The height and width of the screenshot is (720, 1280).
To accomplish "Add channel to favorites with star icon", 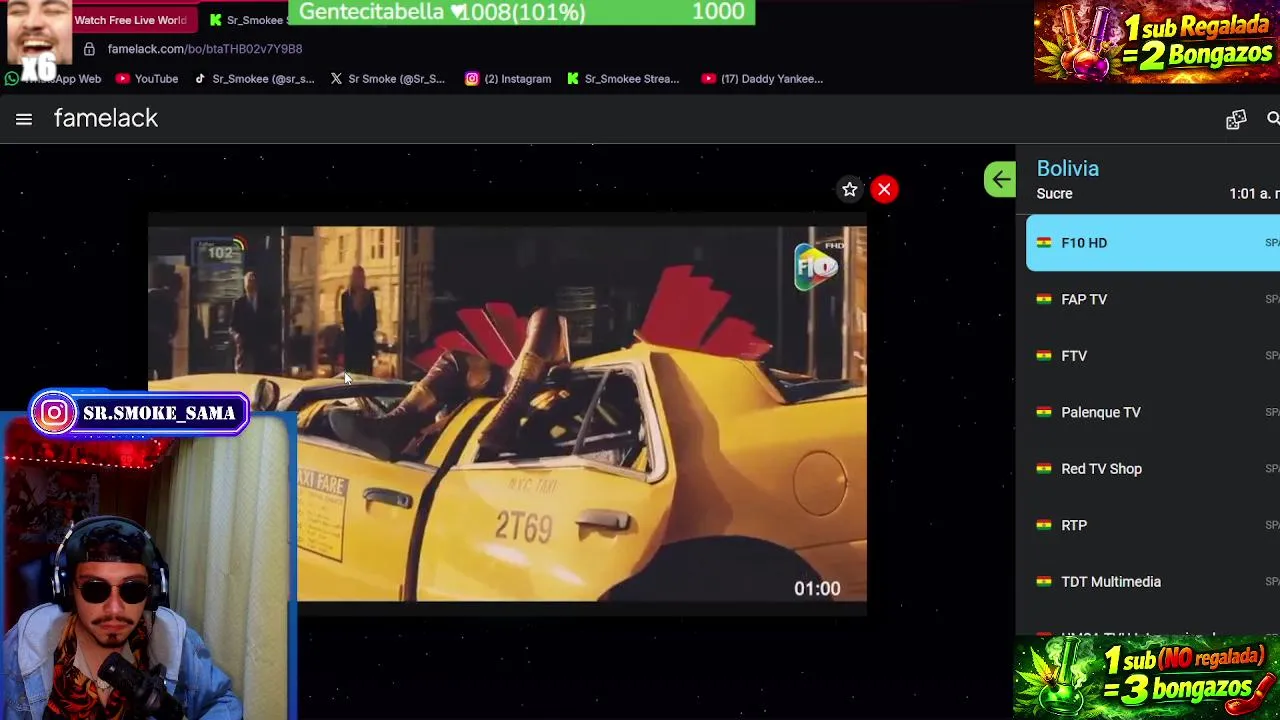I will (x=849, y=189).
